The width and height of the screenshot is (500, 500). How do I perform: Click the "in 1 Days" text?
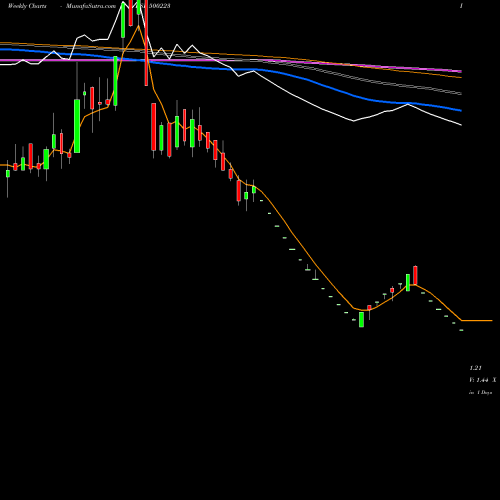pos(481,393)
